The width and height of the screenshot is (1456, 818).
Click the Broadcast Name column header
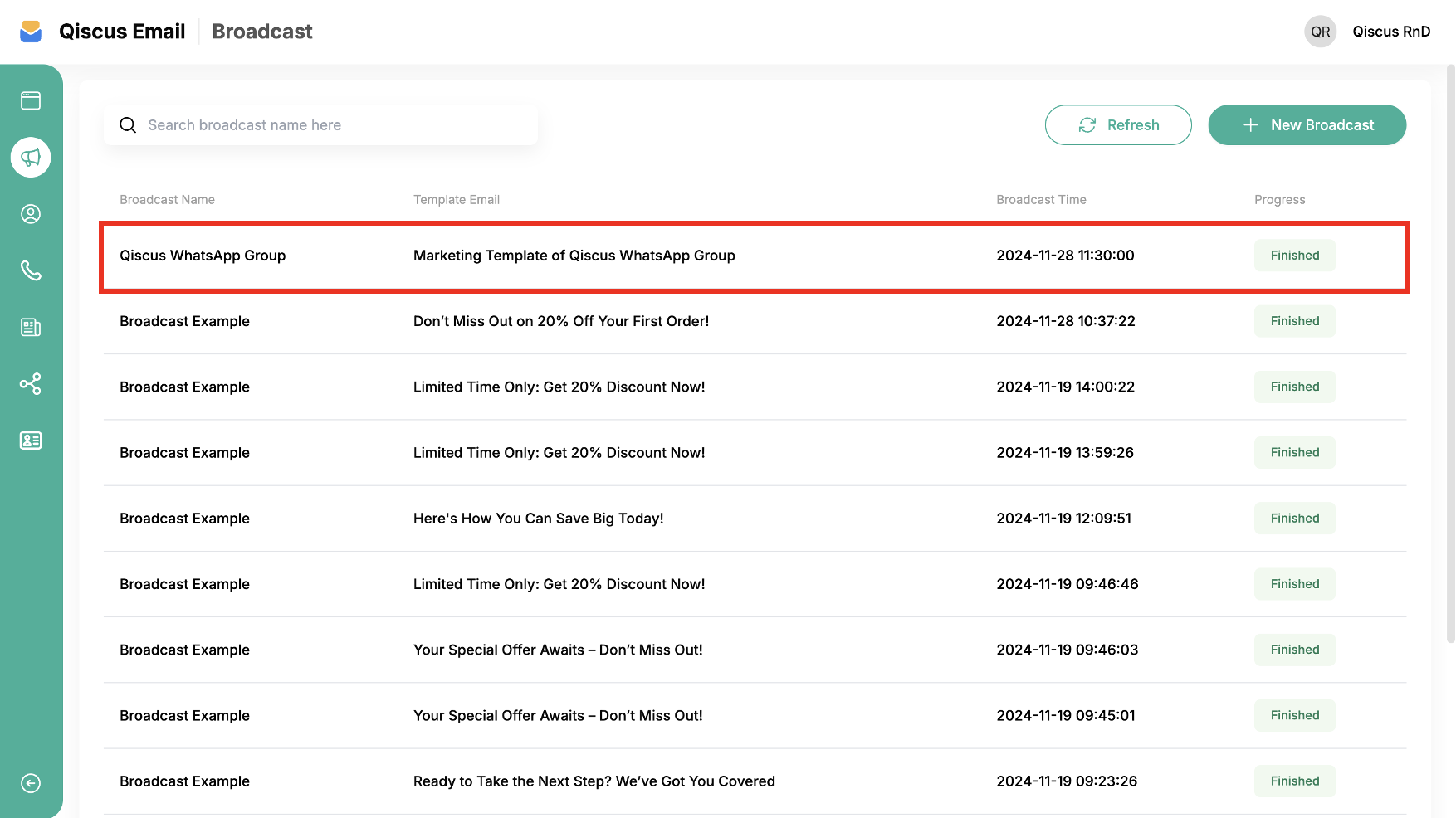pyautogui.click(x=167, y=200)
